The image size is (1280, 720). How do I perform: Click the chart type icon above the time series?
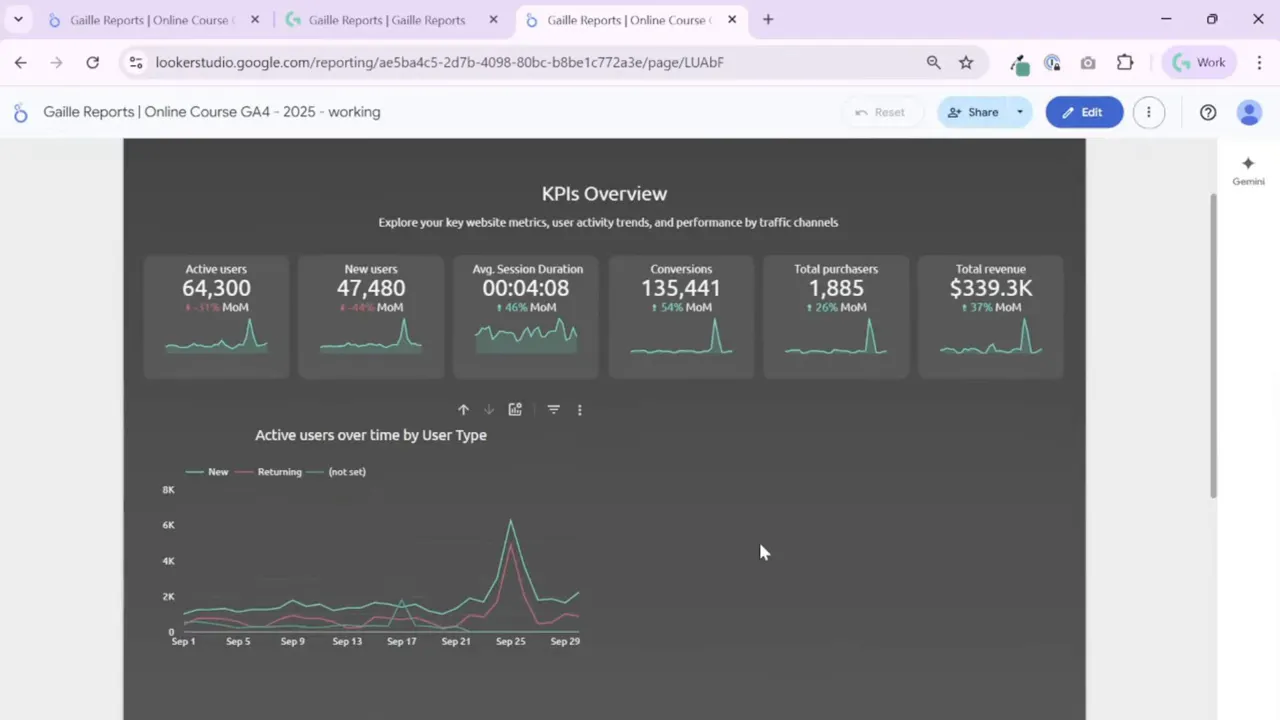[514, 409]
